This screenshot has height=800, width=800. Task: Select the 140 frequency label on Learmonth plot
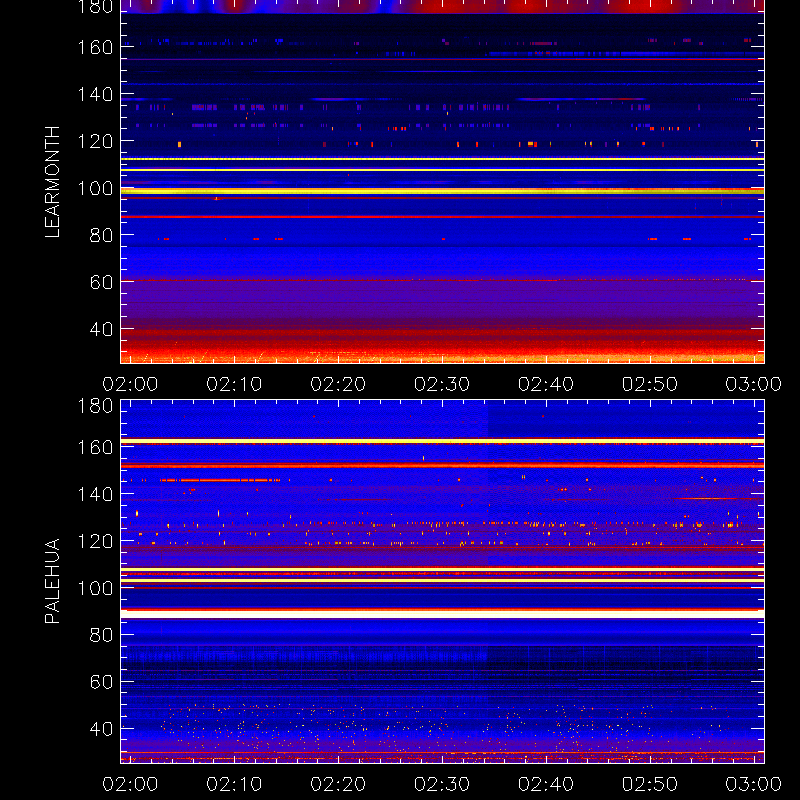(95, 94)
